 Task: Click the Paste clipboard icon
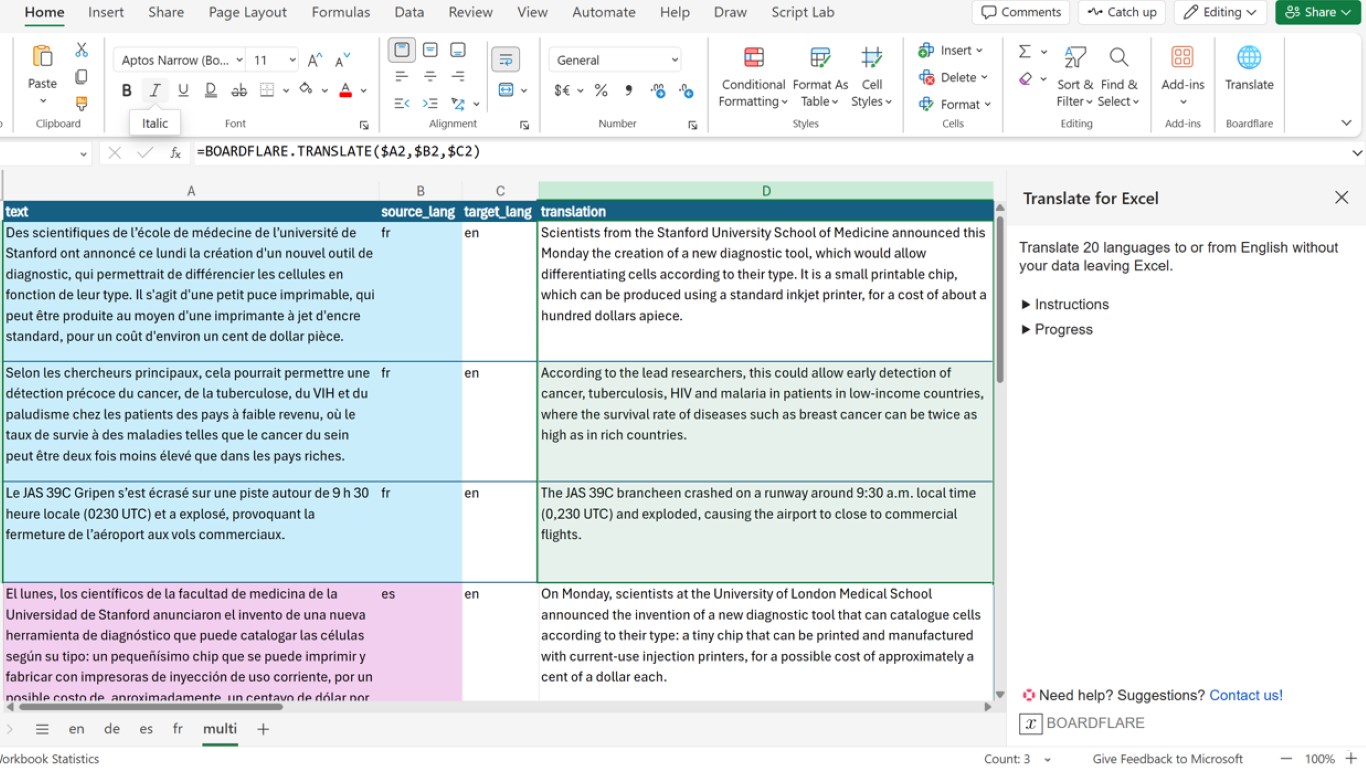click(x=42, y=56)
